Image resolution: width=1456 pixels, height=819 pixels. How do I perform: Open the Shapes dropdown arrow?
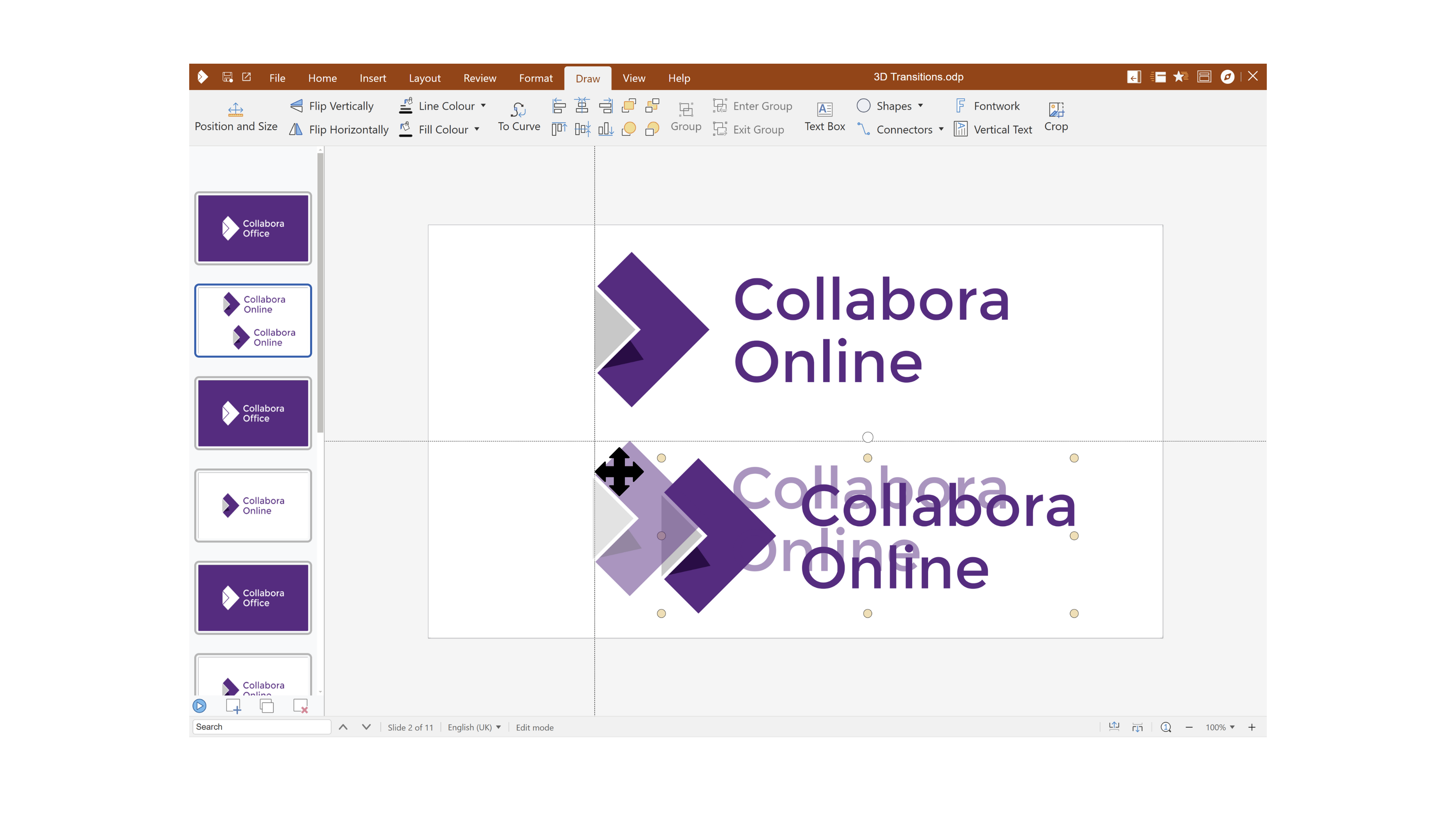[921, 106]
